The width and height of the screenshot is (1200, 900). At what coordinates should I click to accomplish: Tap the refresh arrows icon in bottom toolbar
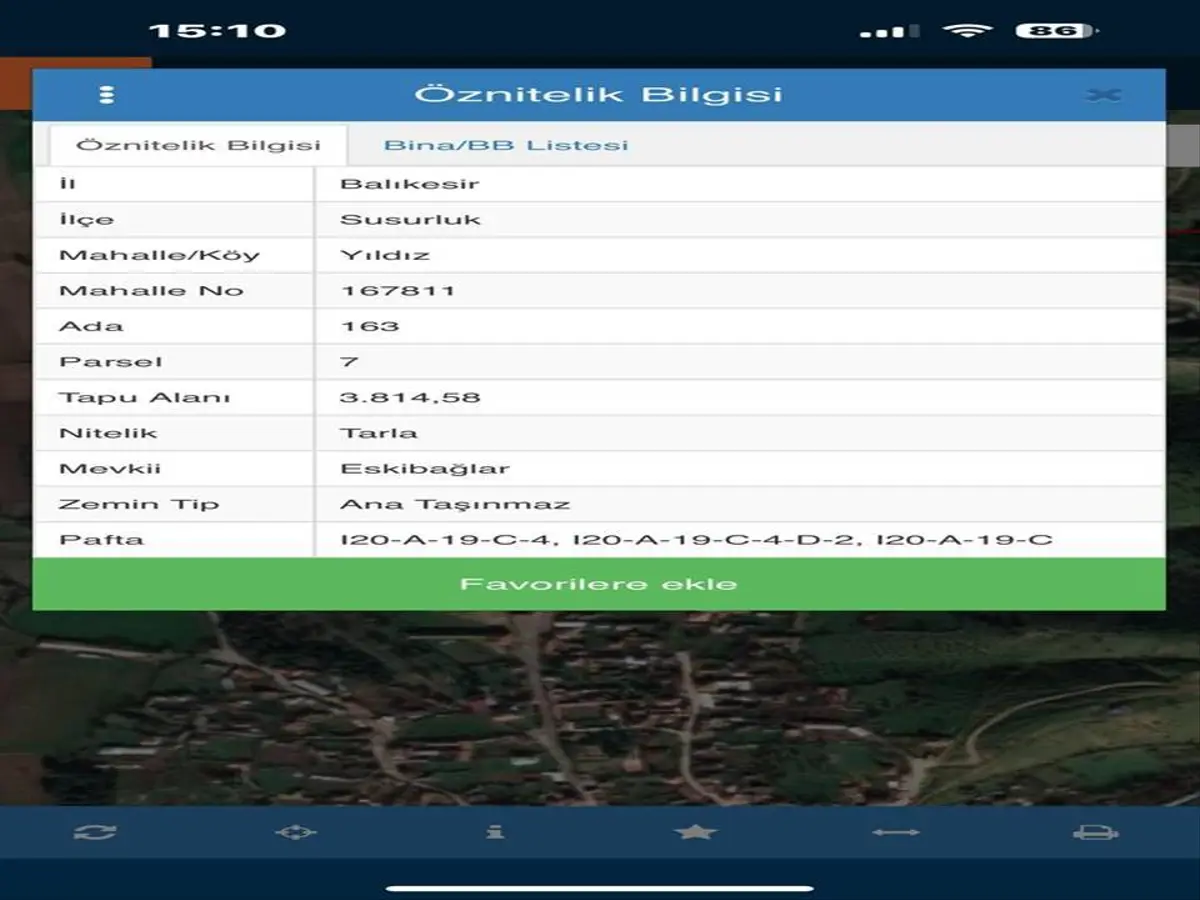click(95, 832)
